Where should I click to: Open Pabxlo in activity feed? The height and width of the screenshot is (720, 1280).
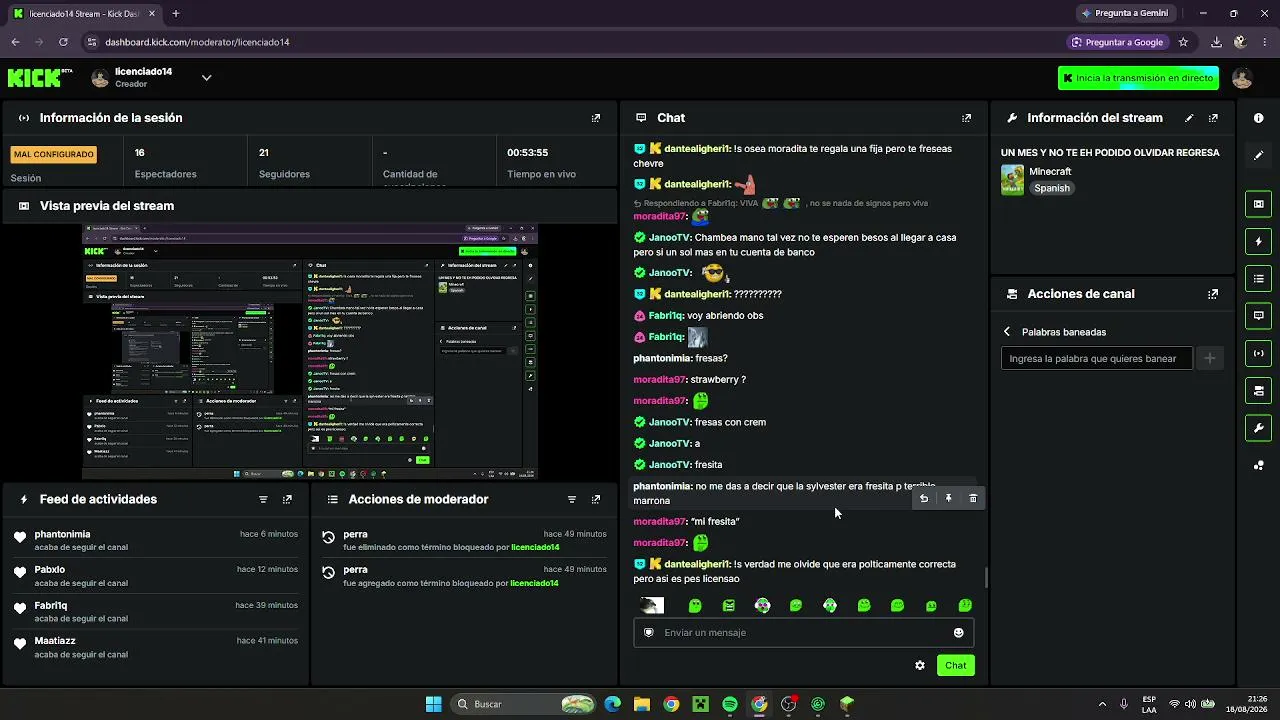(x=49, y=569)
